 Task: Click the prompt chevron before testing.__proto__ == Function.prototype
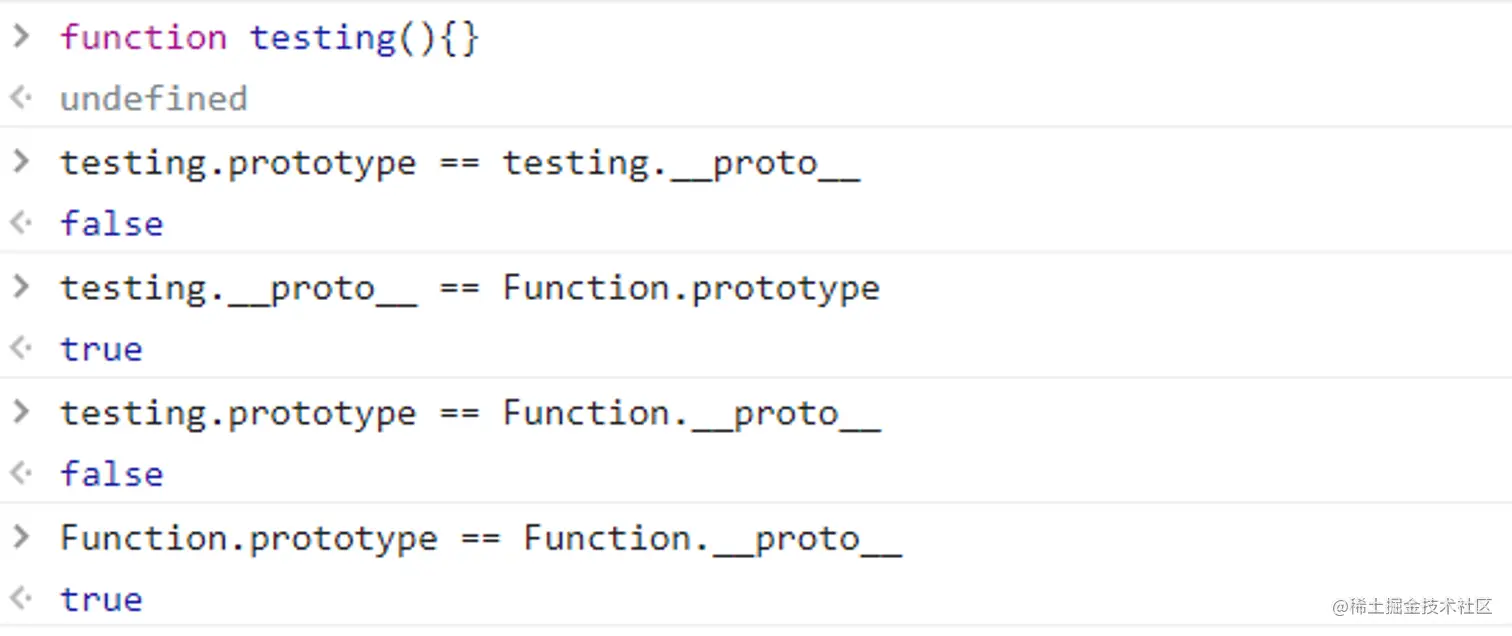(x=20, y=287)
